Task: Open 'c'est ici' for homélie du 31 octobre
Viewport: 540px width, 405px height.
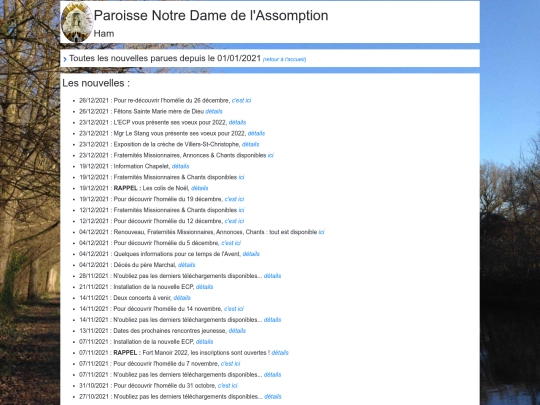Action: point(228,386)
